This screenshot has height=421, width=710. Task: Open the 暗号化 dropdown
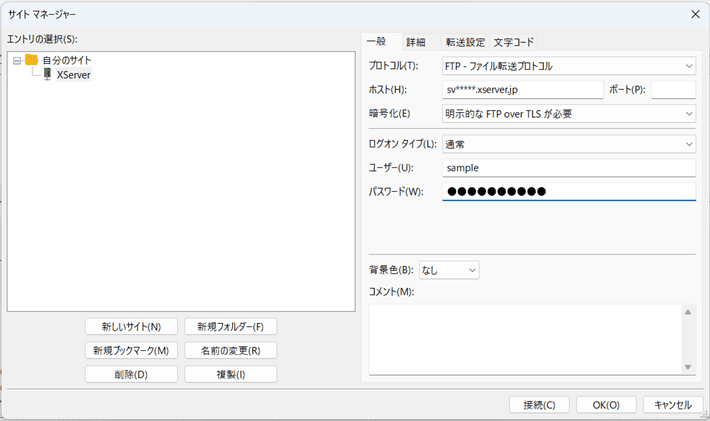(x=569, y=114)
